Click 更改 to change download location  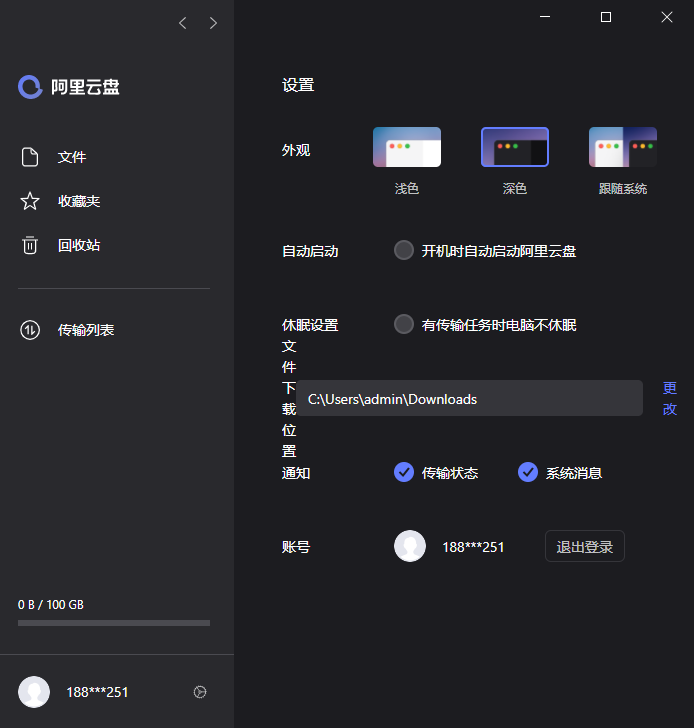point(669,398)
